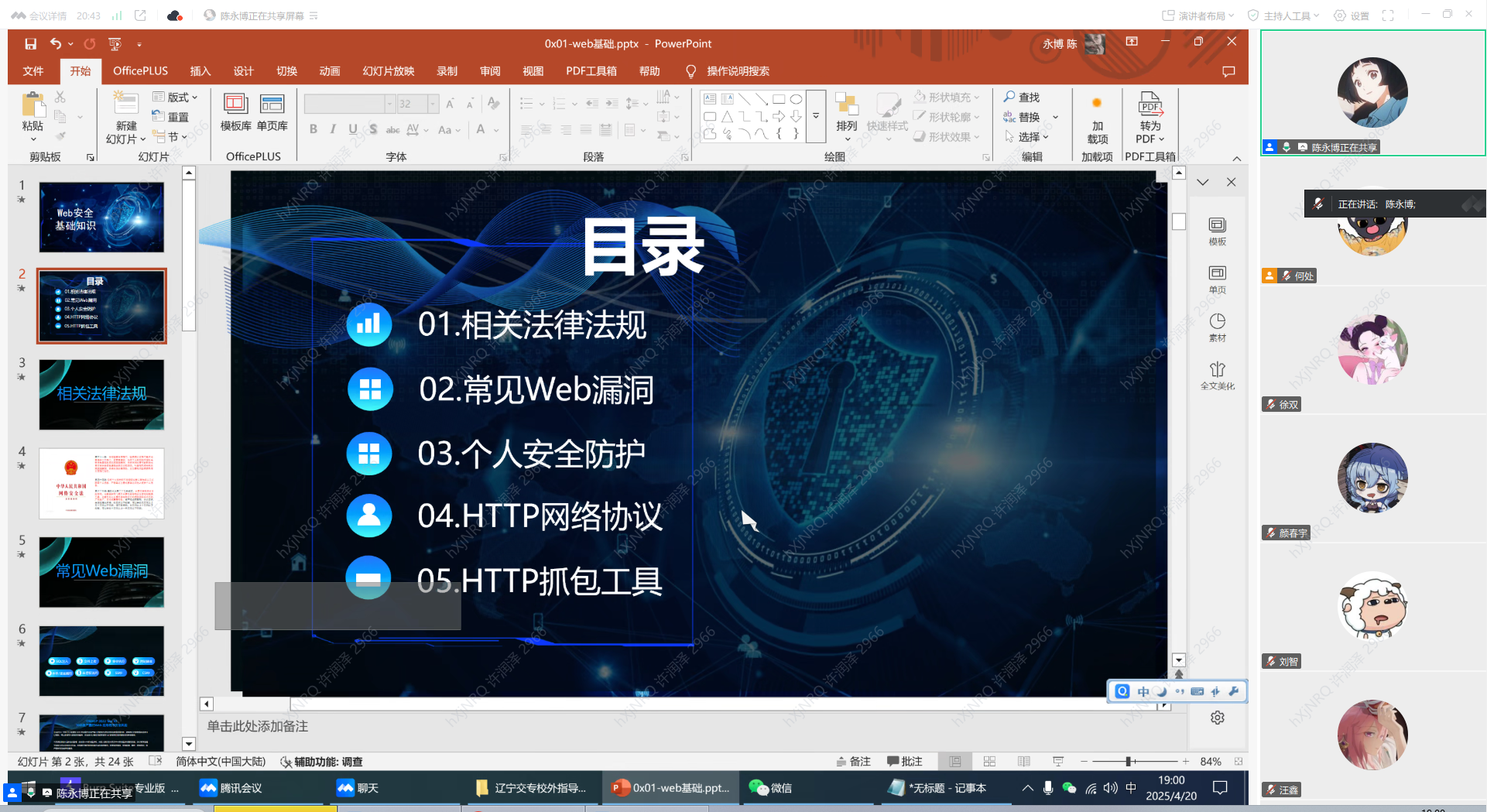Image resolution: width=1487 pixels, height=812 pixels.
Task: Switch to the 插入 insert tab
Action: pyautogui.click(x=200, y=71)
